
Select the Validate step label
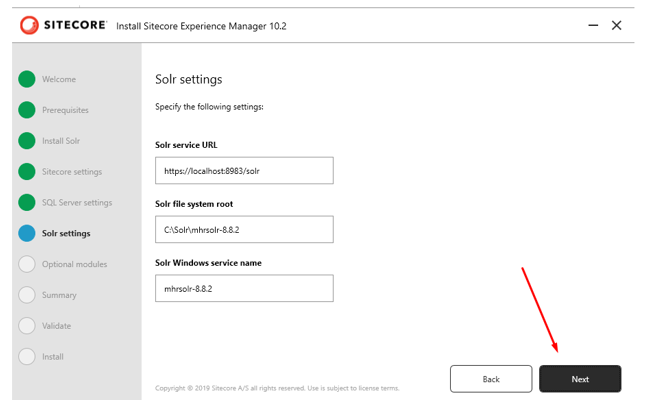56,326
